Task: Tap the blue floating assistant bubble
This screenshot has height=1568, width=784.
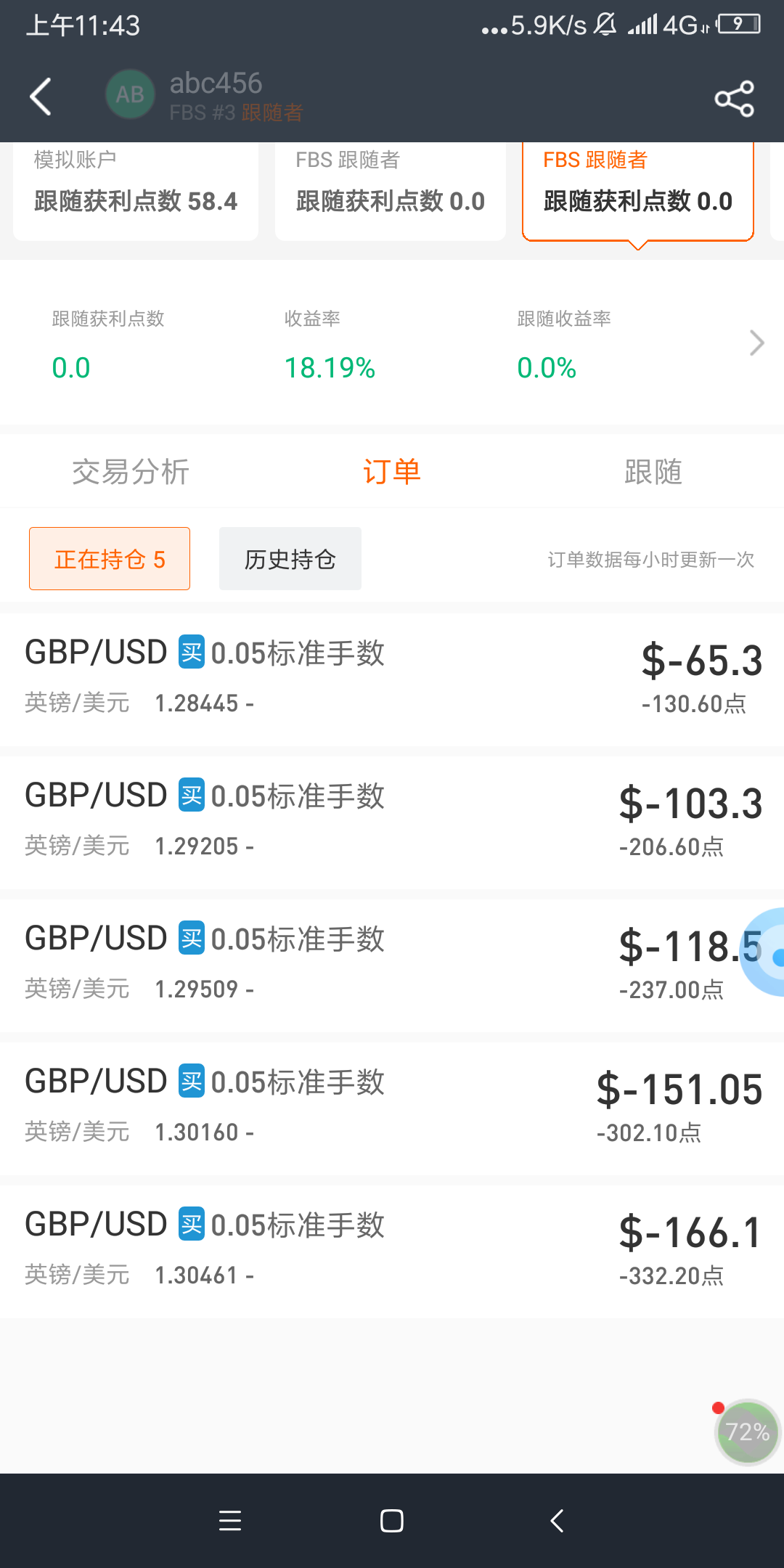Action: 764,952
